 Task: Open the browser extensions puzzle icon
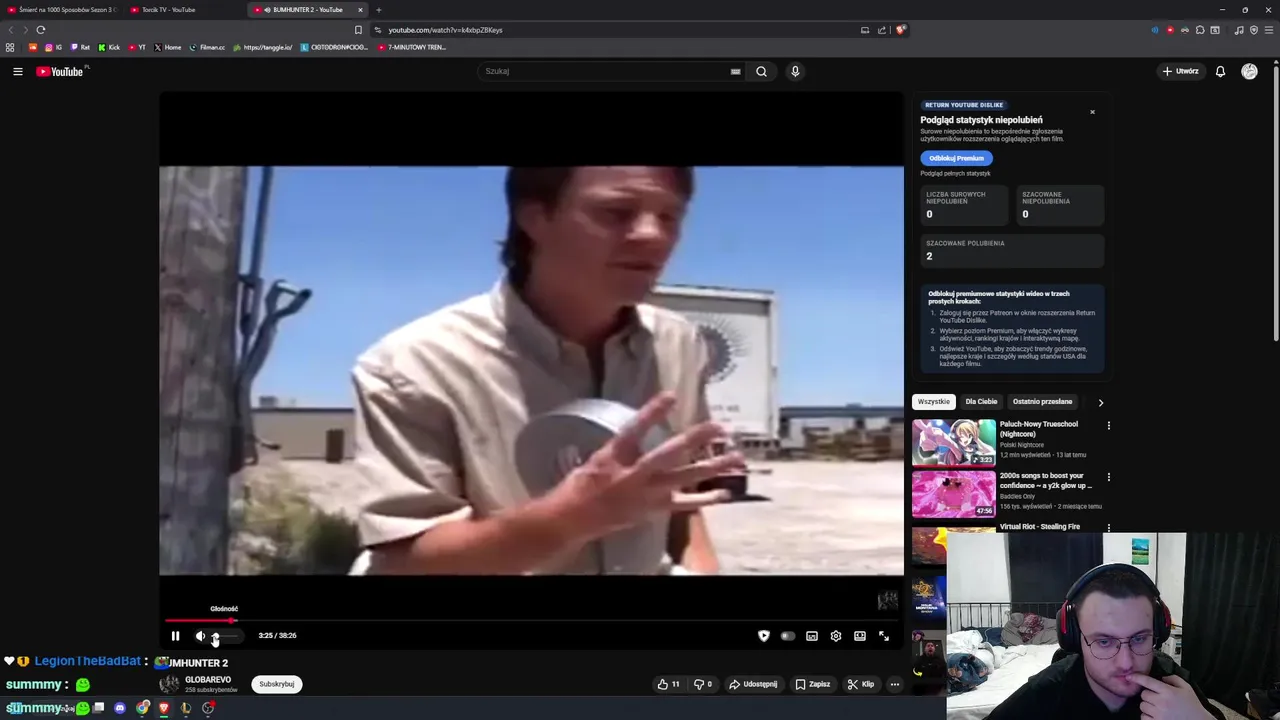pyautogui.click(x=1200, y=30)
